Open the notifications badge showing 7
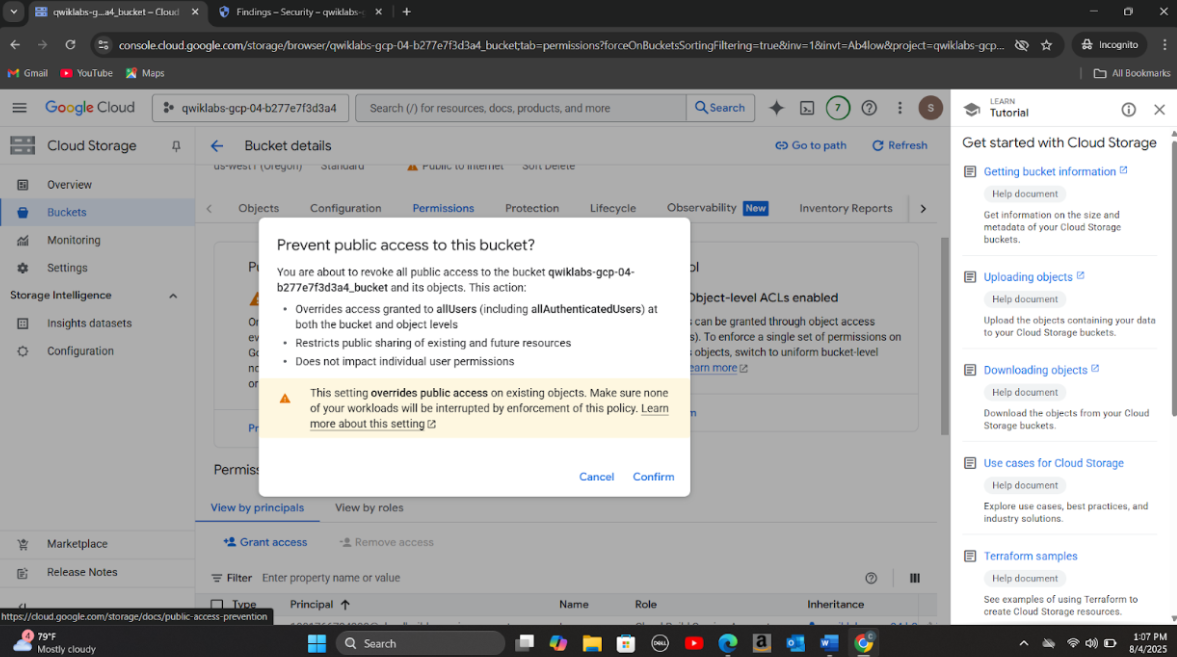1177x657 pixels. pyautogui.click(x=838, y=108)
